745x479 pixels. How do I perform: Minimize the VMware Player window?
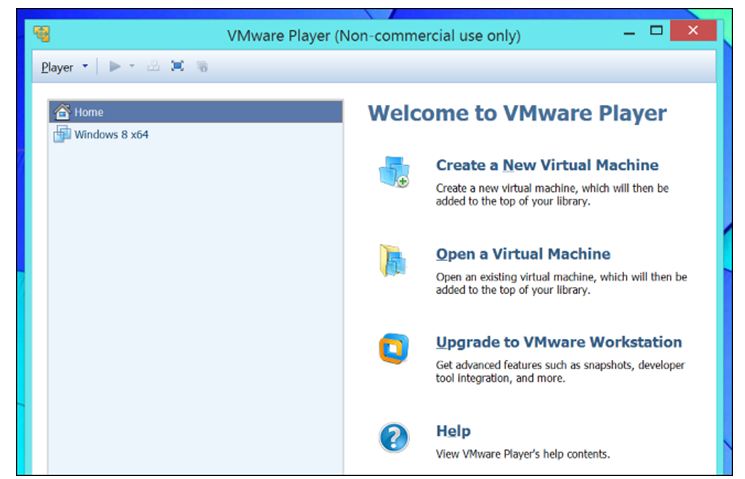point(630,32)
